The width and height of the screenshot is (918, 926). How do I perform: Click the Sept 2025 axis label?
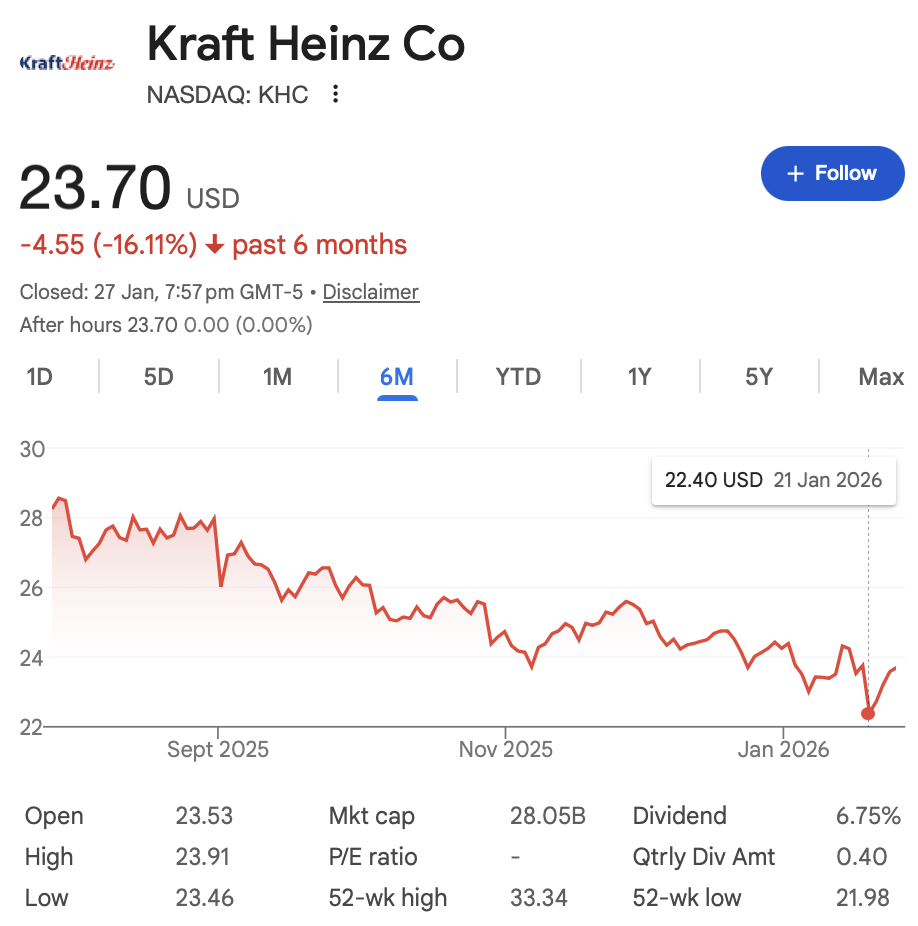tap(219, 749)
